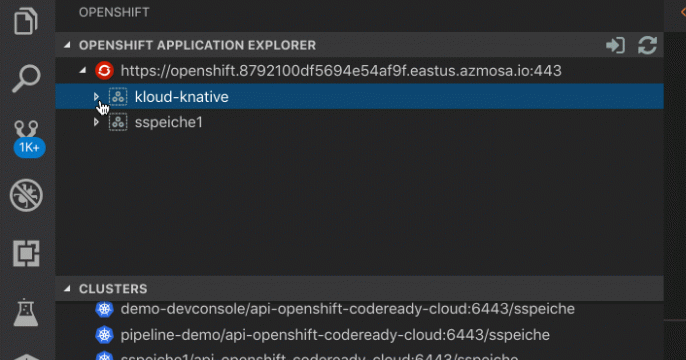The height and width of the screenshot is (360, 686).
Task: Click the Log in to cluster icon
Action: pyautogui.click(x=615, y=45)
